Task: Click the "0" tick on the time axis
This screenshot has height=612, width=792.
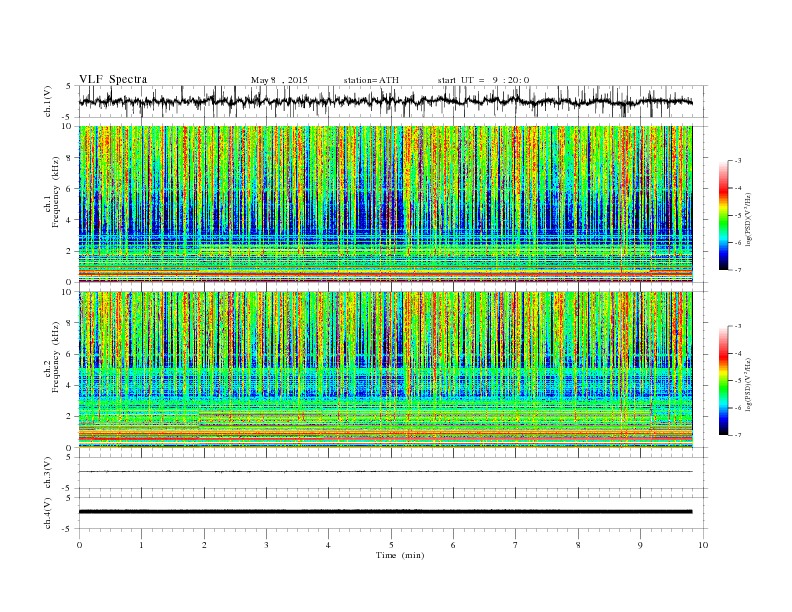Action: click(79, 545)
